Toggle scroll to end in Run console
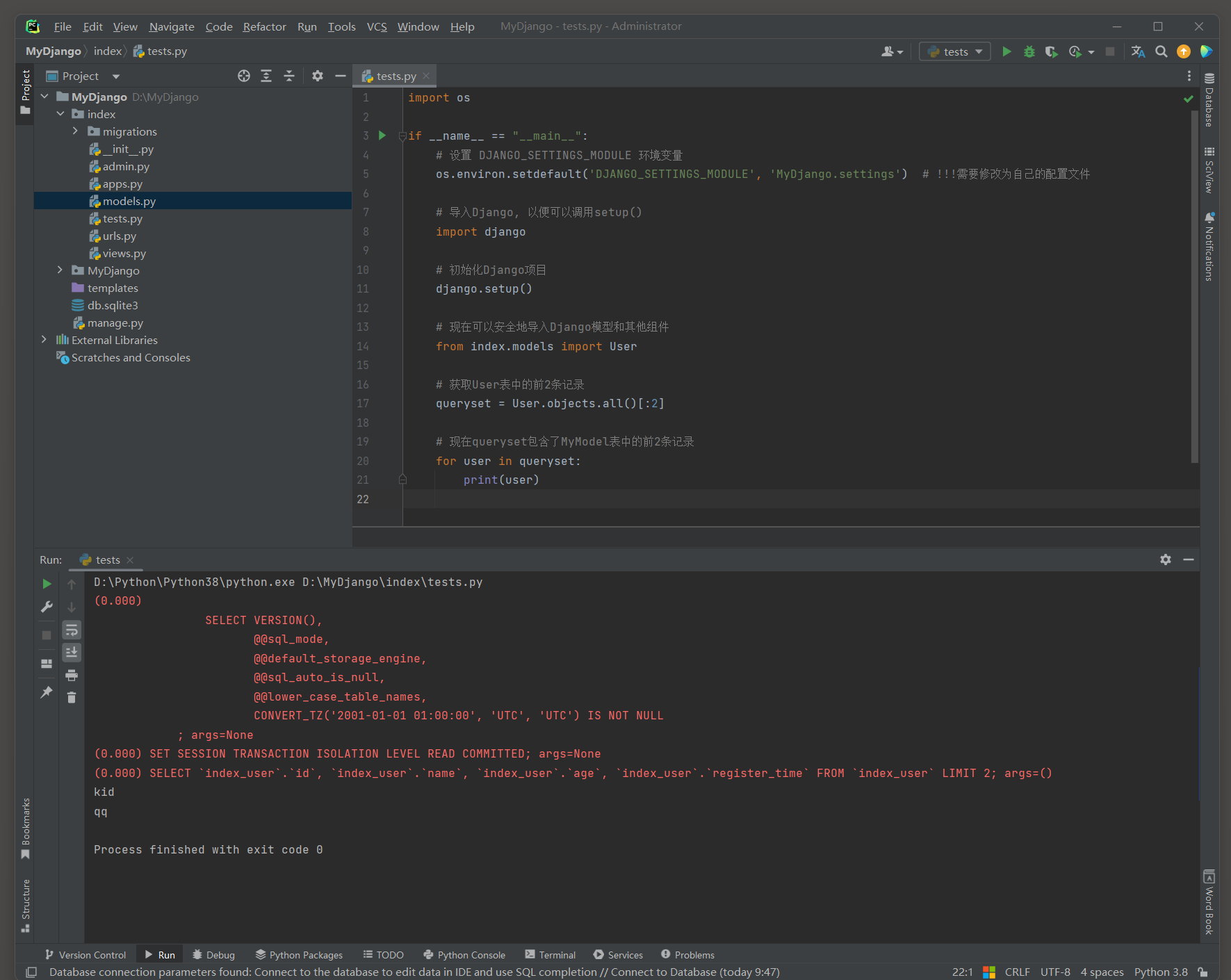Image resolution: width=1231 pixels, height=980 pixels. tap(72, 652)
